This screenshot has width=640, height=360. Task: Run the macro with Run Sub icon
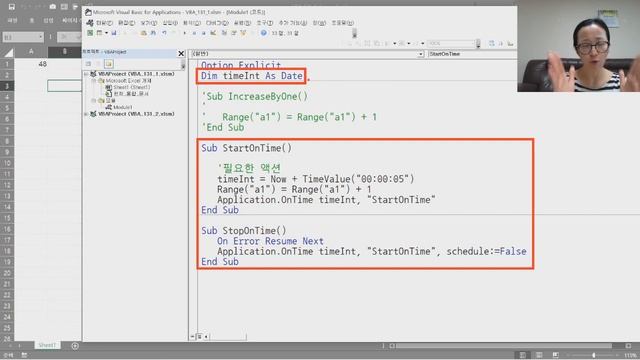coord(184,33)
